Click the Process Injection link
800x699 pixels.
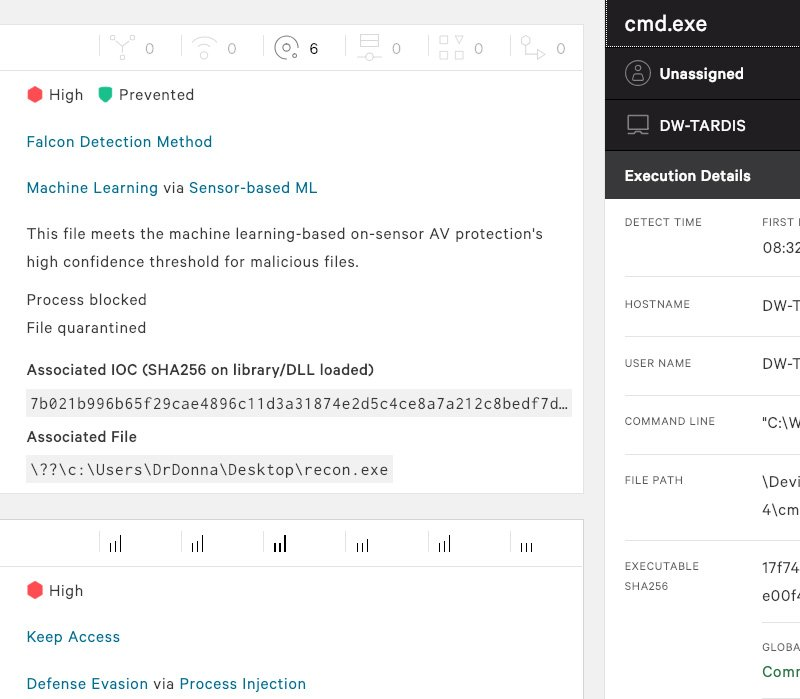click(x=244, y=684)
